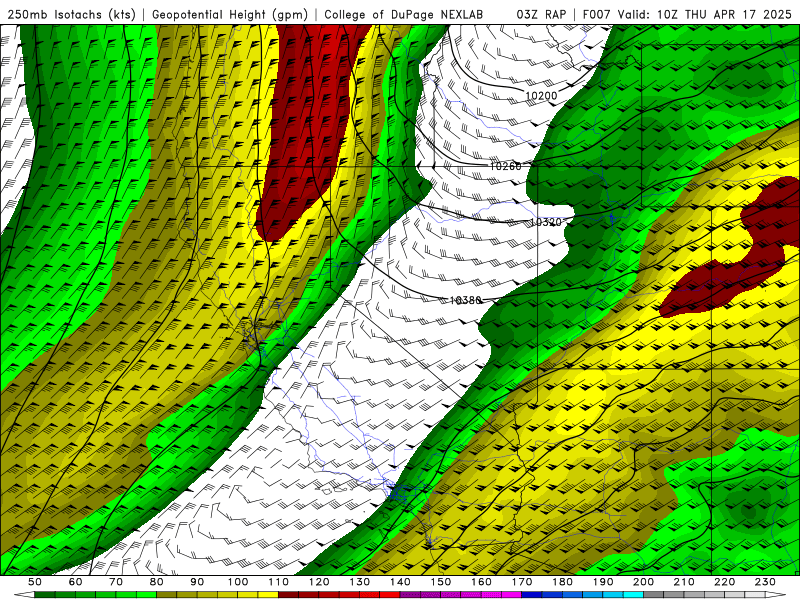This screenshot has width=800, height=600.
Task: Click the 'College of DuPage NEXLAB' label
Action: pos(403,14)
